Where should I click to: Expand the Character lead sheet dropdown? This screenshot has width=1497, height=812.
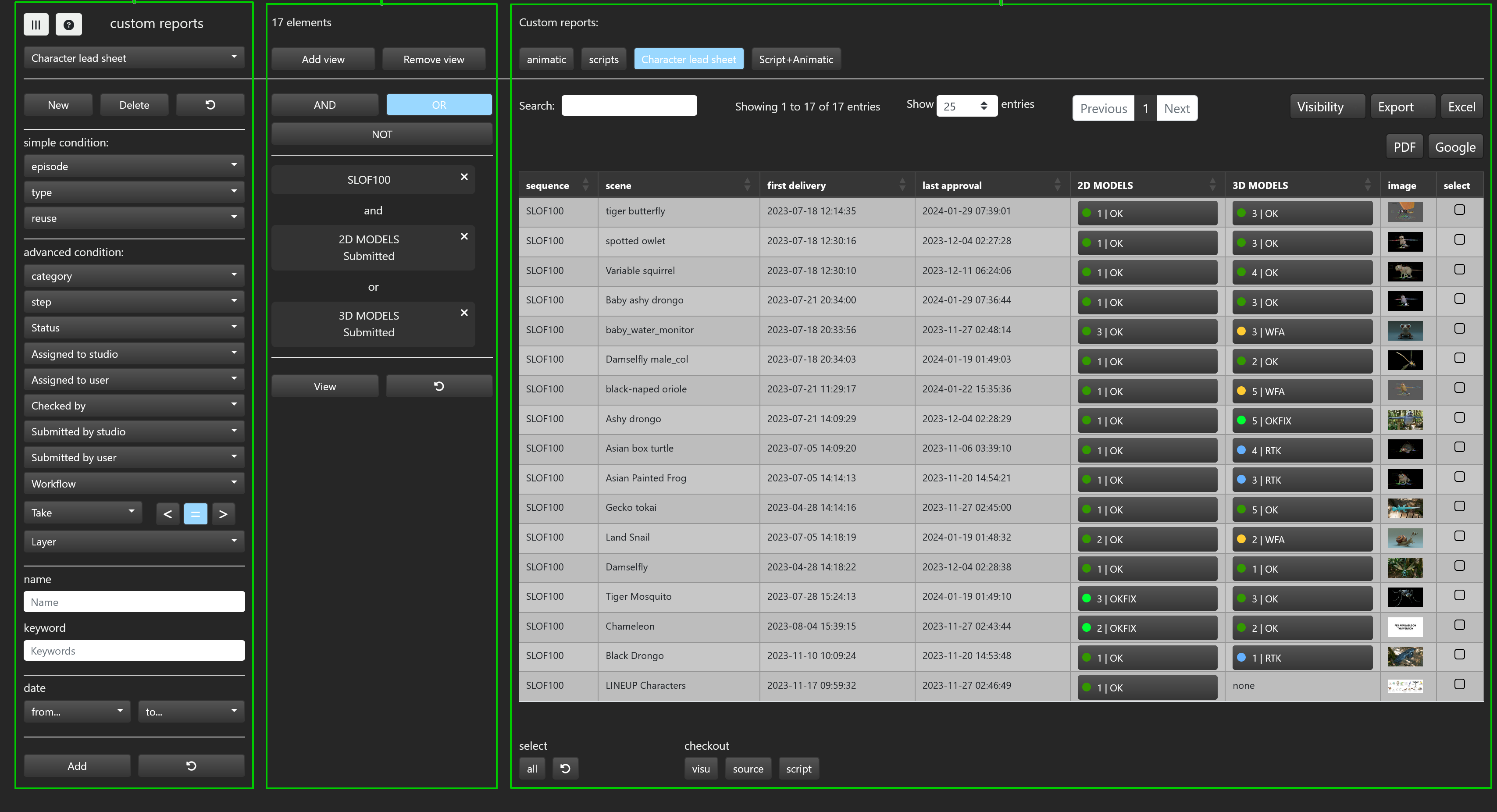[x=134, y=58]
